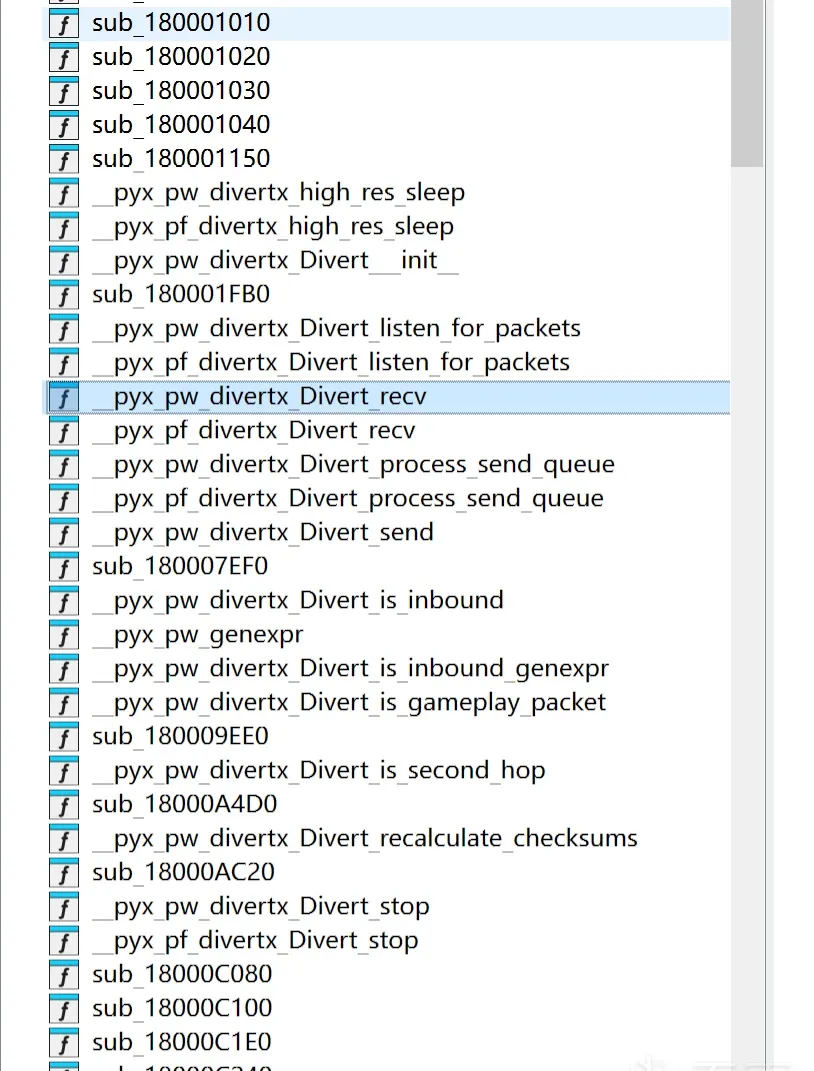Select function name sub_180001040
The height and width of the screenshot is (1071, 814).
pos(181,124)
